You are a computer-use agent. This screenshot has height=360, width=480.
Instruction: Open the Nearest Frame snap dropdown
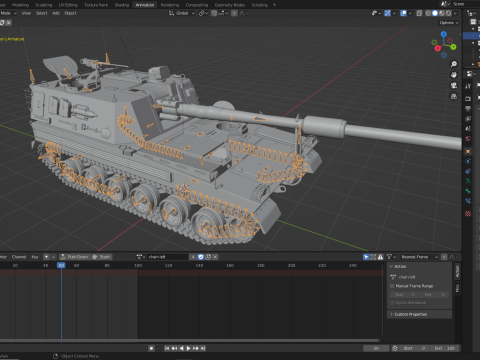419,257
